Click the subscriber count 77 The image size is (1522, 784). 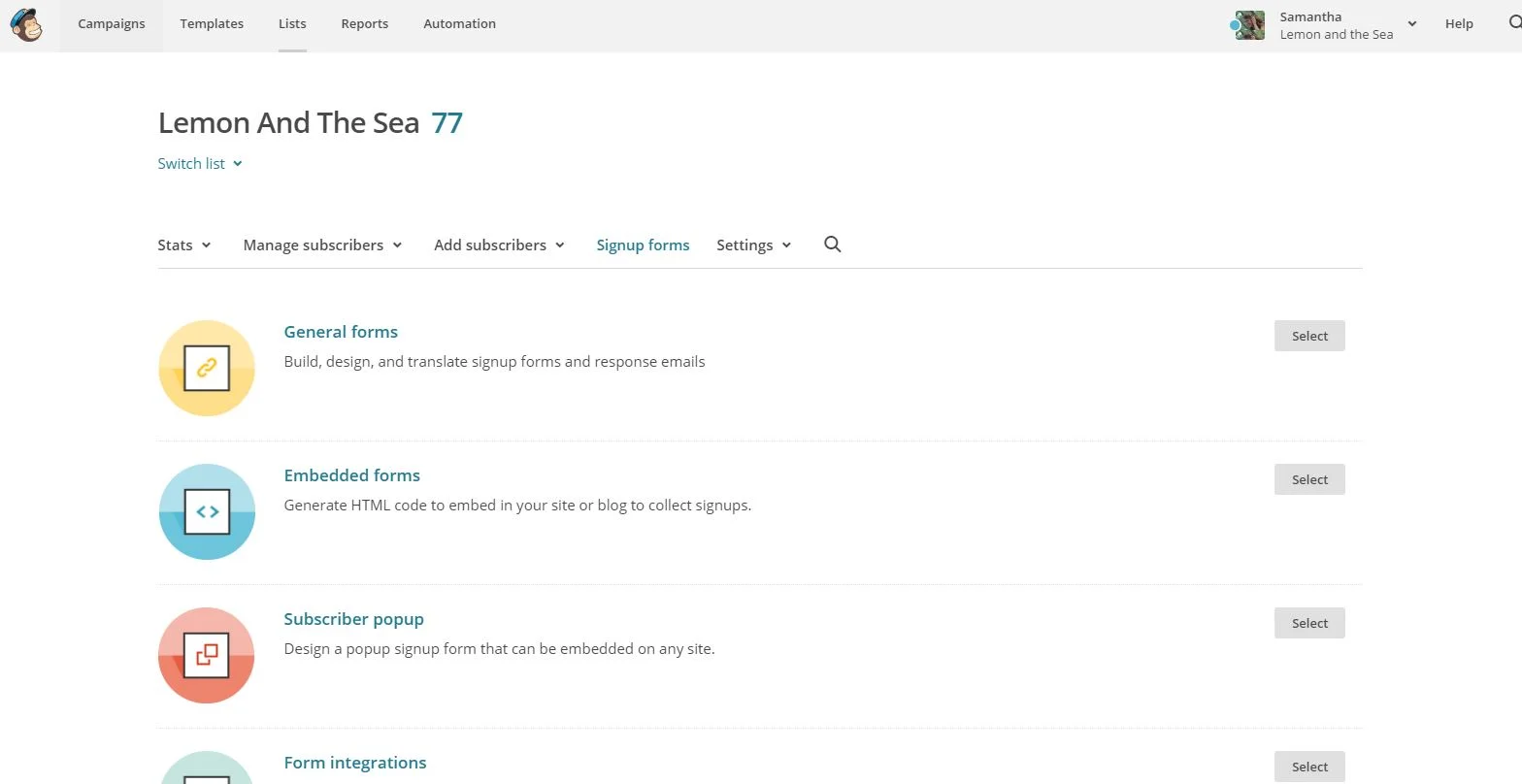447,123
